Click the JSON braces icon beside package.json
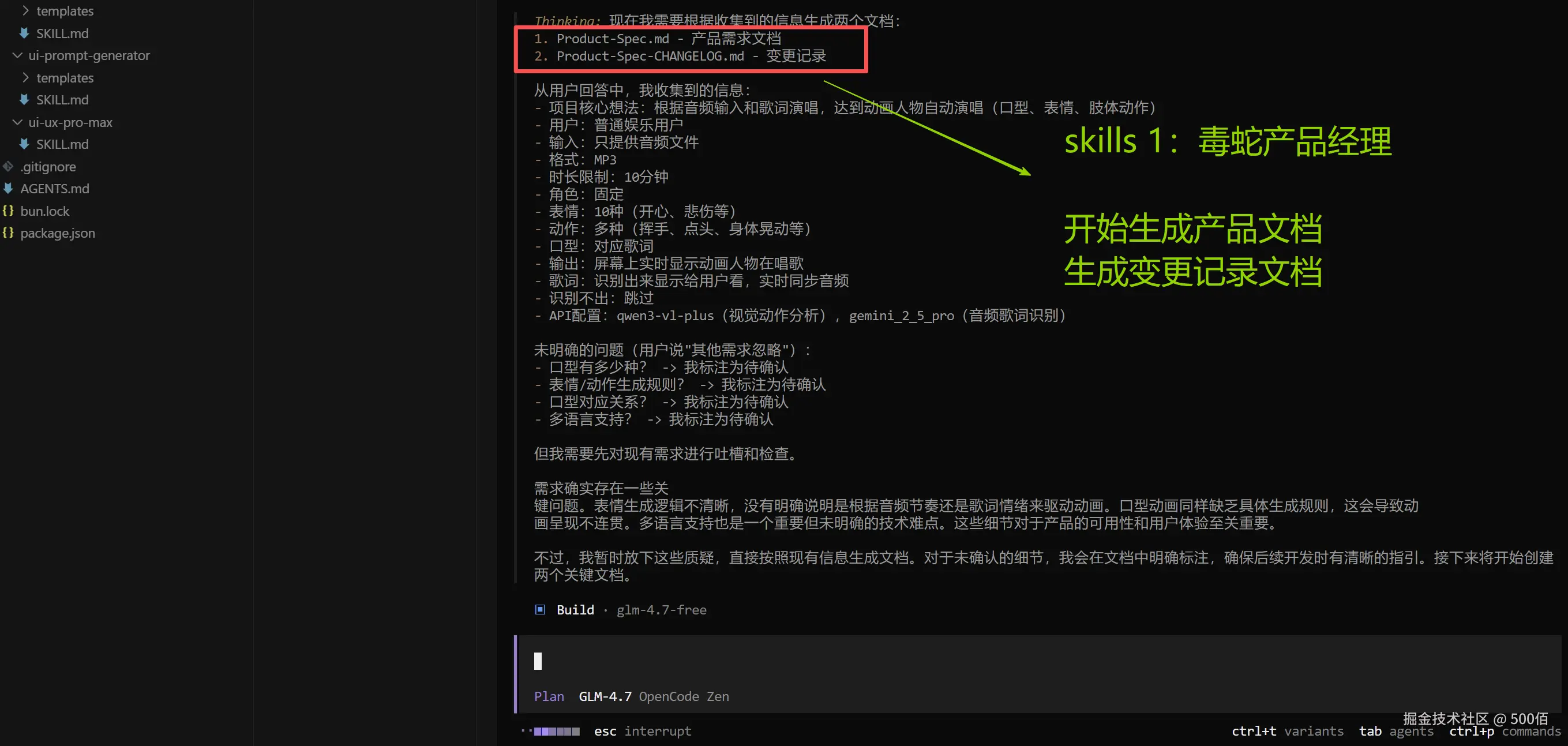Screen dimensions: 1568x746 point(8,233)
